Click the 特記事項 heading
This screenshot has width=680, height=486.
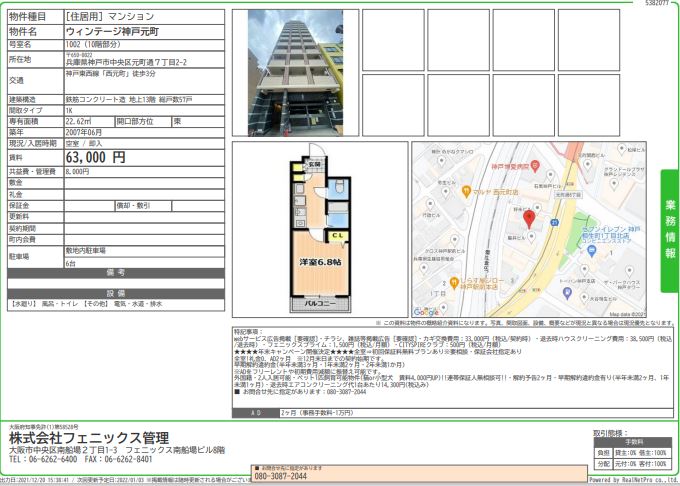(249, 332)
